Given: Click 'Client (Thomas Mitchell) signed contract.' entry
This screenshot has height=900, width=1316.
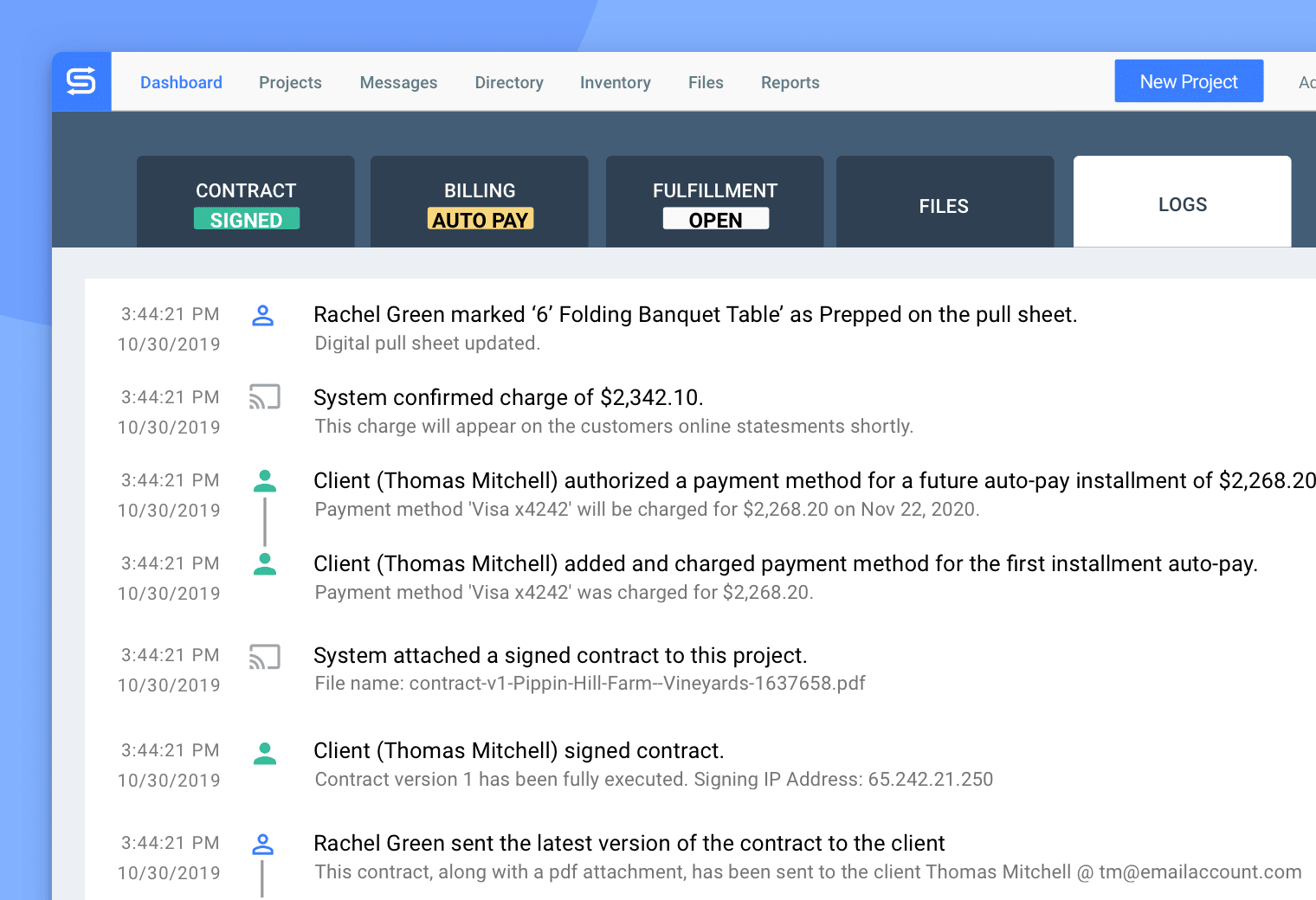Looking at the screenshot, I should click(x=519, y=751).
